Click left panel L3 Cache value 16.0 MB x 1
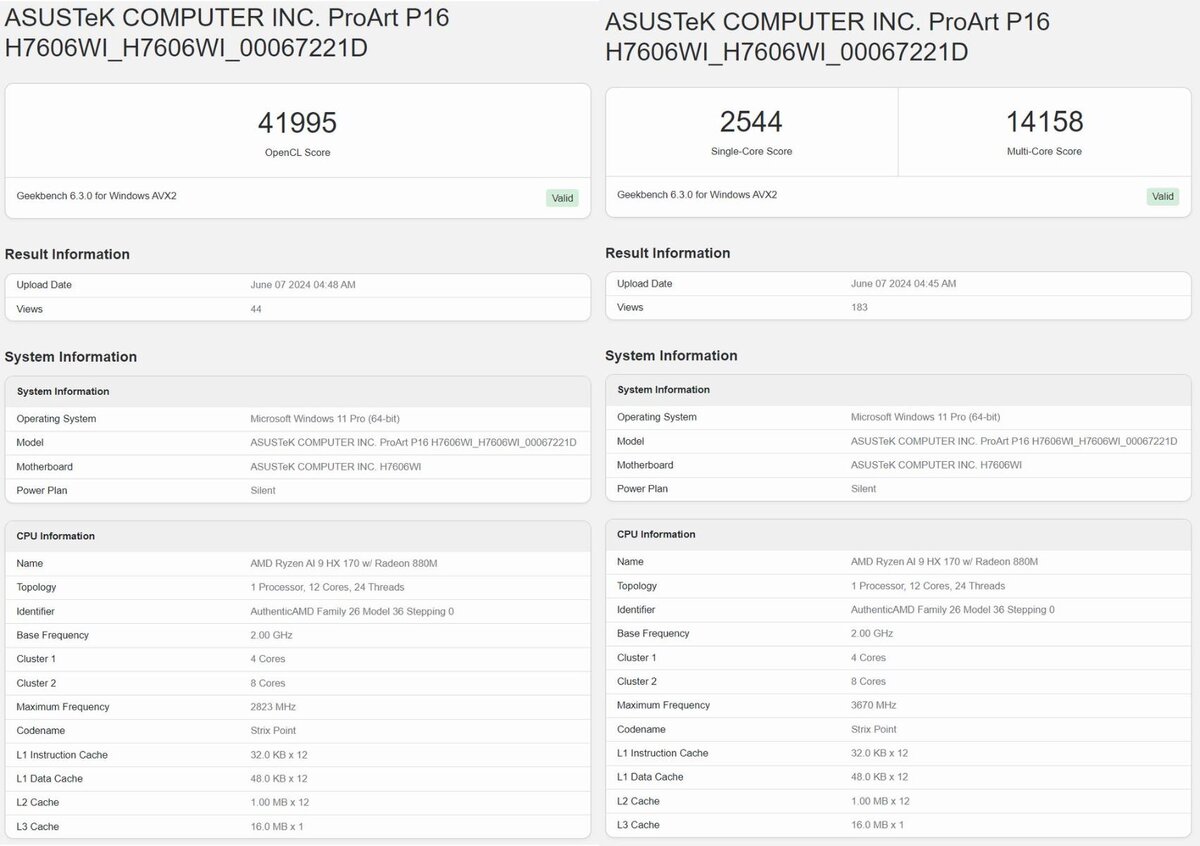Screen dimensions: 1200x846 tap(277, 827)
